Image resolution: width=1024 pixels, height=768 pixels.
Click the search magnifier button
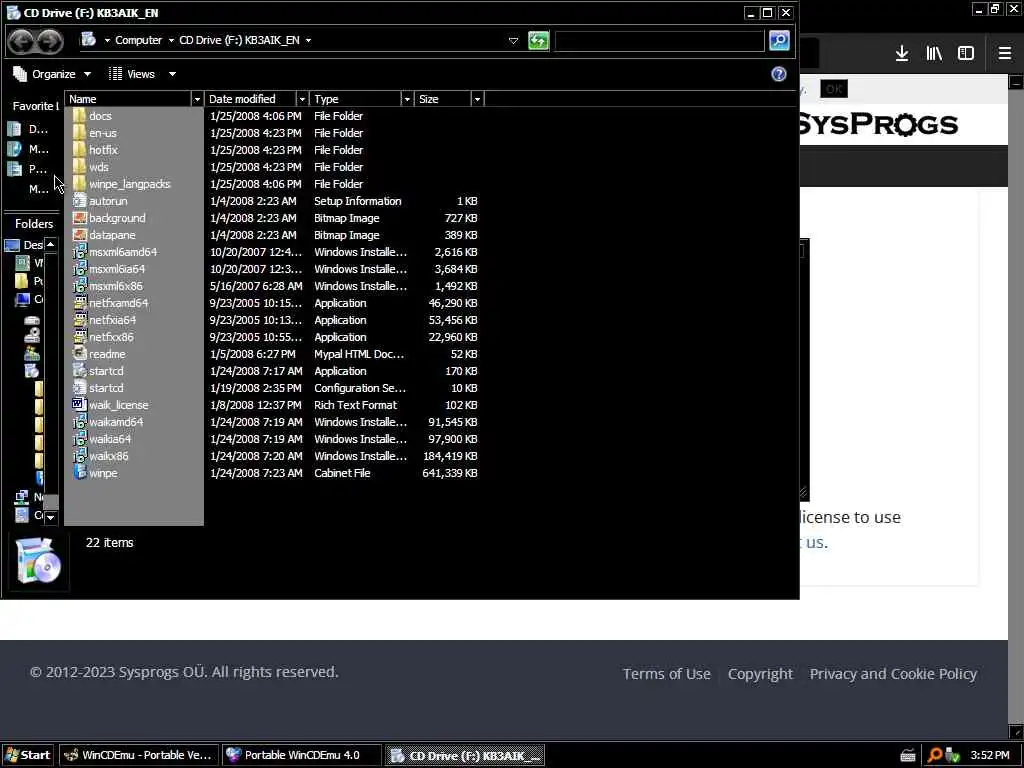779,40
